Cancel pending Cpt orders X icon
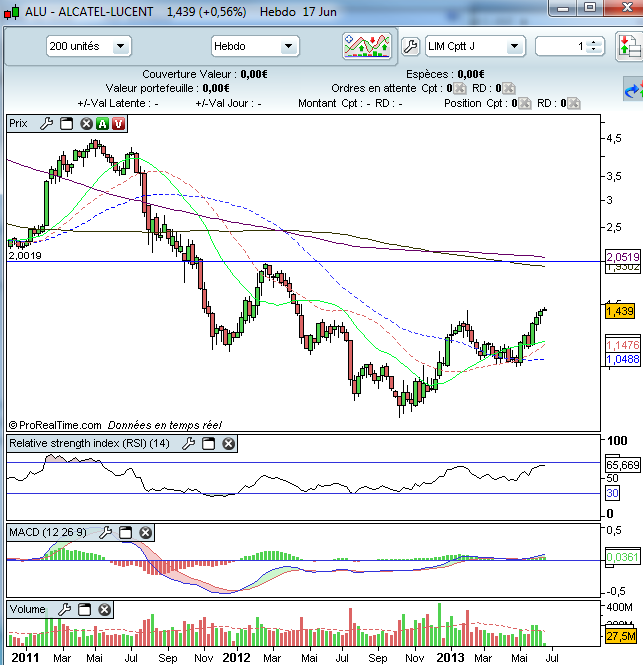643x665 pixels. [460, 88]
